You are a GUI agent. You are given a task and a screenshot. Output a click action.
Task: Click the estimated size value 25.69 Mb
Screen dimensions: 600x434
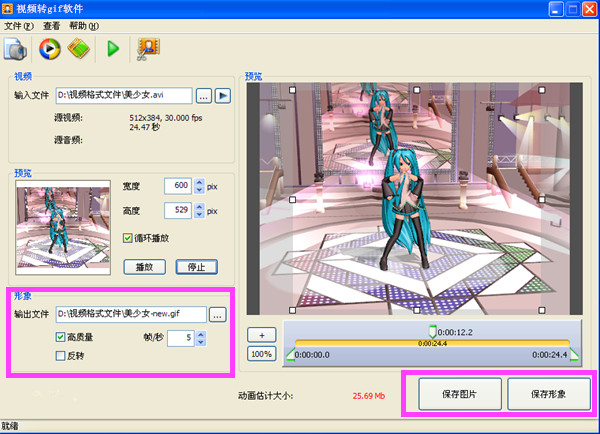(369, 396)
